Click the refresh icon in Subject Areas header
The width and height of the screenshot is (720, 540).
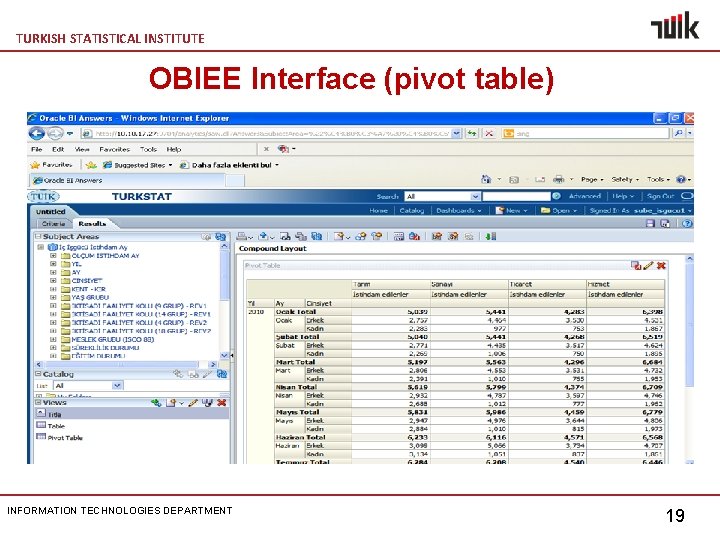click(220, 236)
